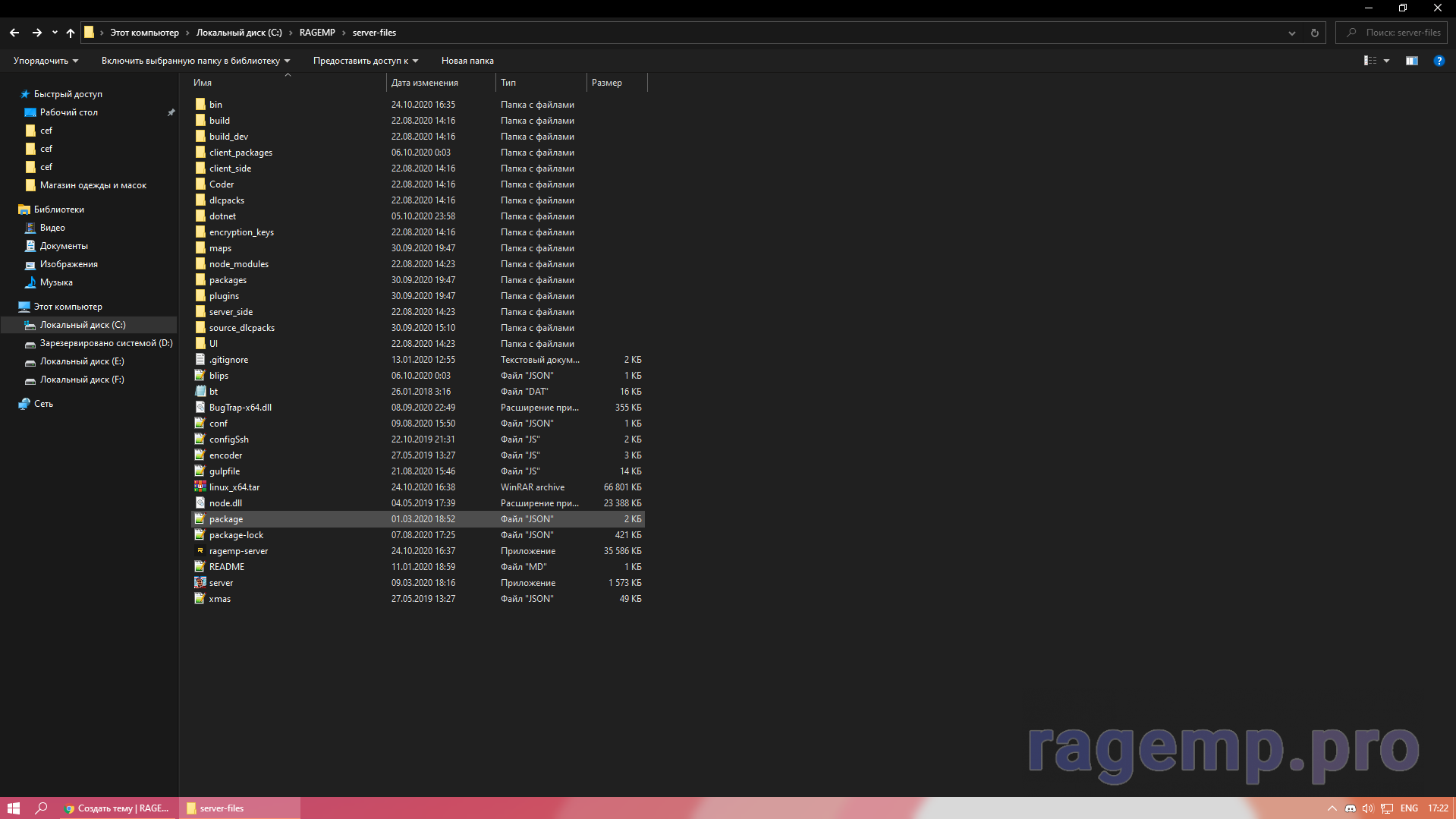Open volume control in system tray
The height and width of the screenshot is (819, 1456).
click(x=1368, y=808)
